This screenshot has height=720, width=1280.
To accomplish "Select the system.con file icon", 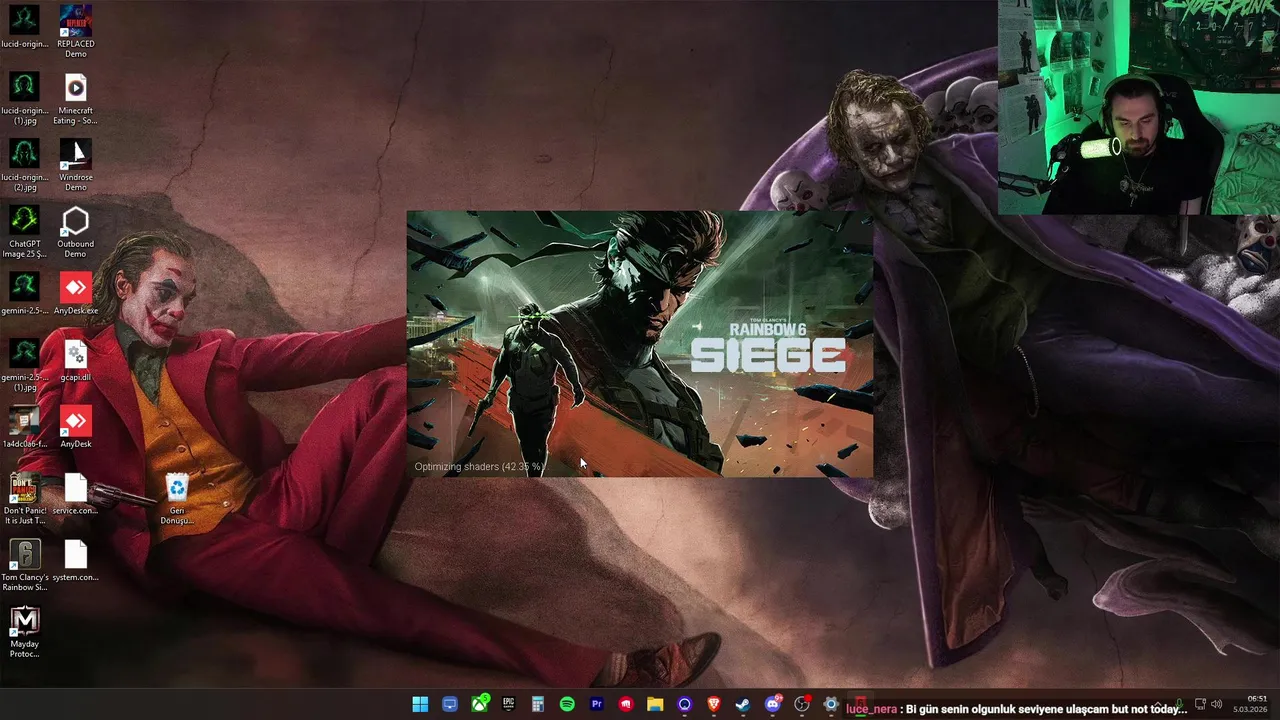I will point(76,561).
